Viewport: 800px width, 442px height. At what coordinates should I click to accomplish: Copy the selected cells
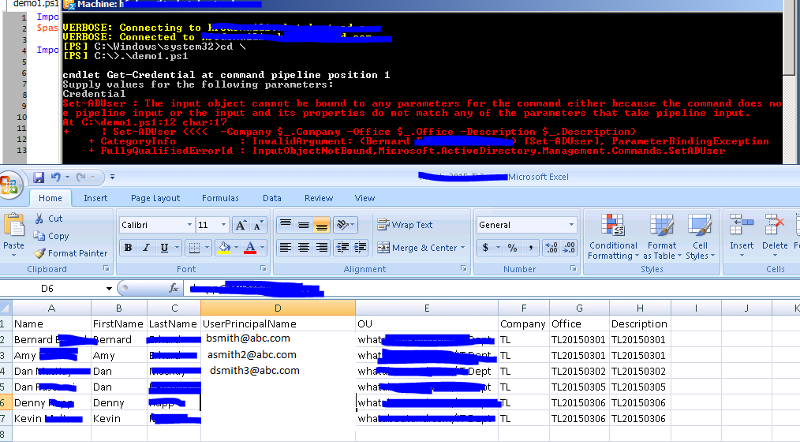(x=51, y=236)
